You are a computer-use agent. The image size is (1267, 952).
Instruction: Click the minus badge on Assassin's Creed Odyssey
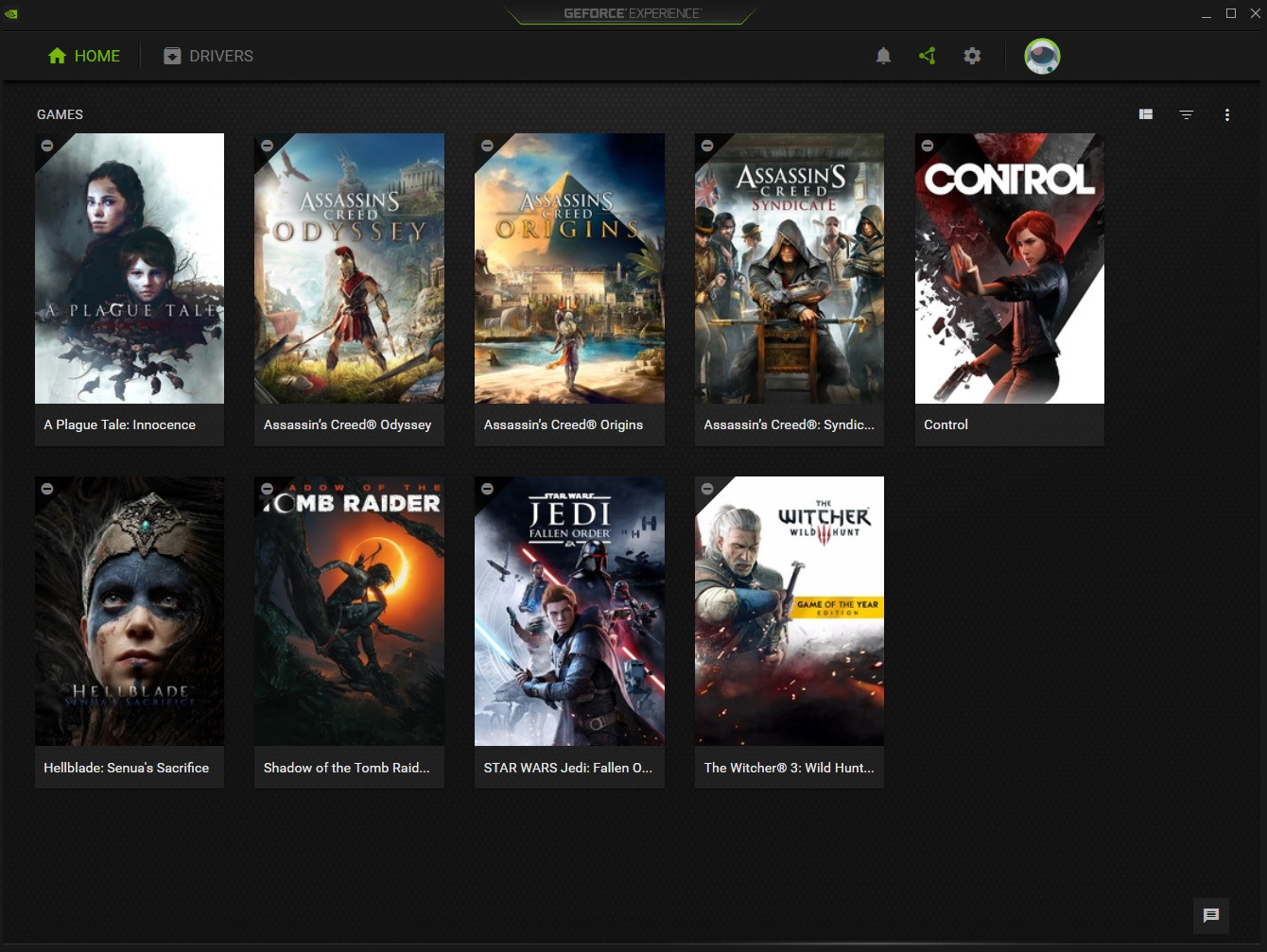(x=267, y=146)
